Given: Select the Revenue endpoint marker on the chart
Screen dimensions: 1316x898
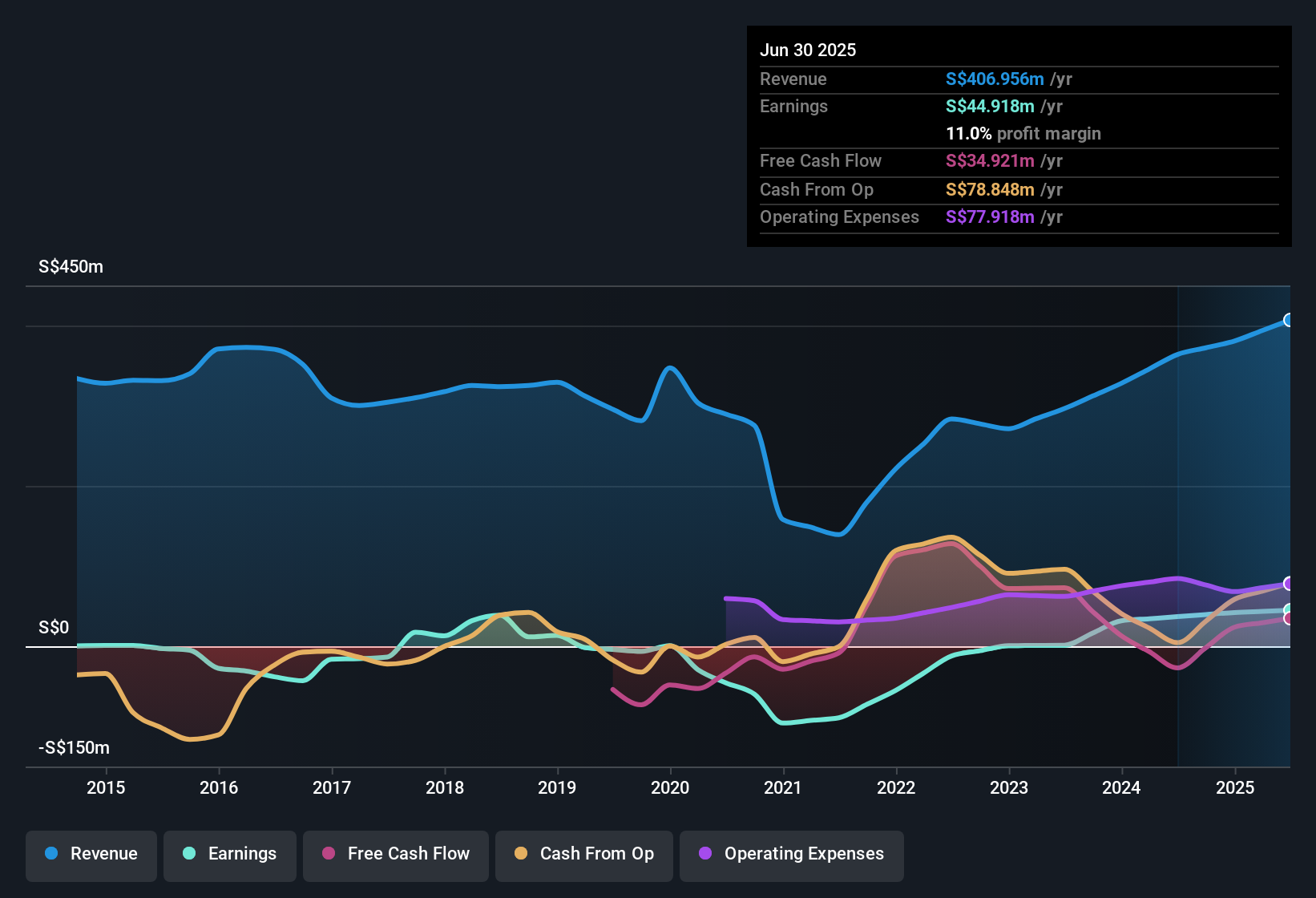Looking at the screenshot, I should 1289,320.
